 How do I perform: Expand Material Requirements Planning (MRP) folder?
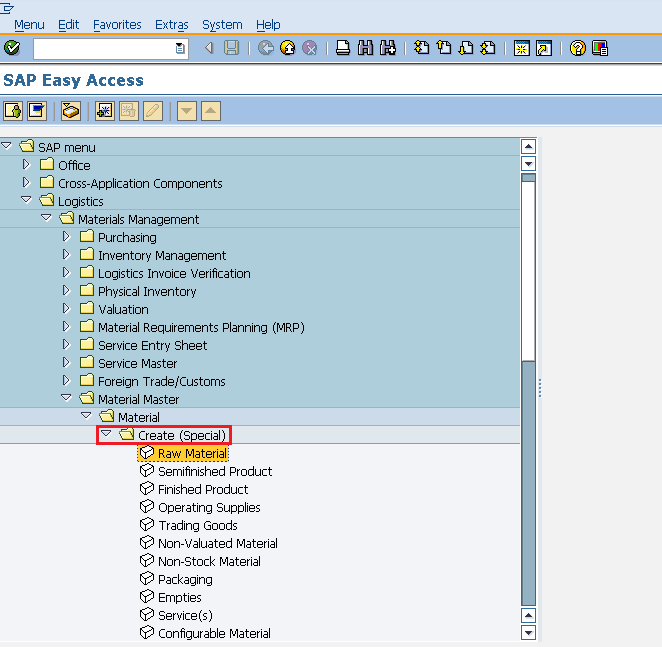coord(66,326)
